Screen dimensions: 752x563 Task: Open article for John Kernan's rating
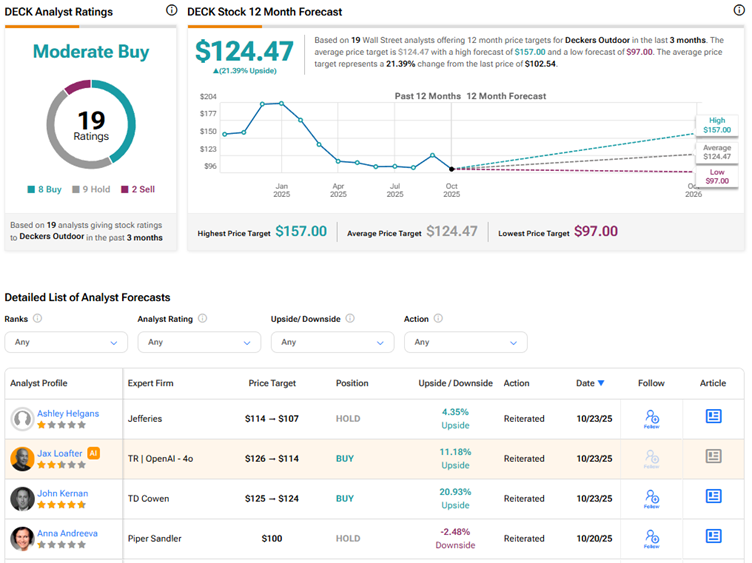[713, 496]
